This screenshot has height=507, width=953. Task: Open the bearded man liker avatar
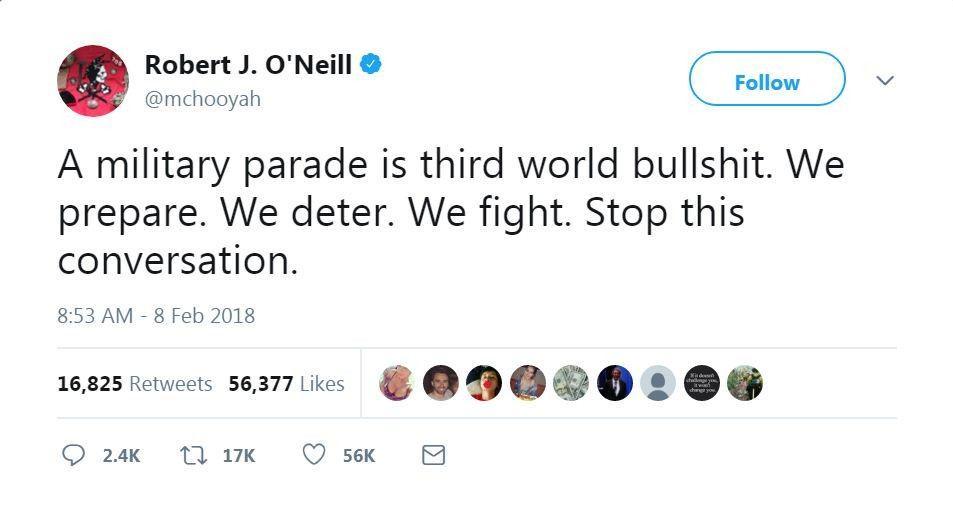tap(440, 383)
